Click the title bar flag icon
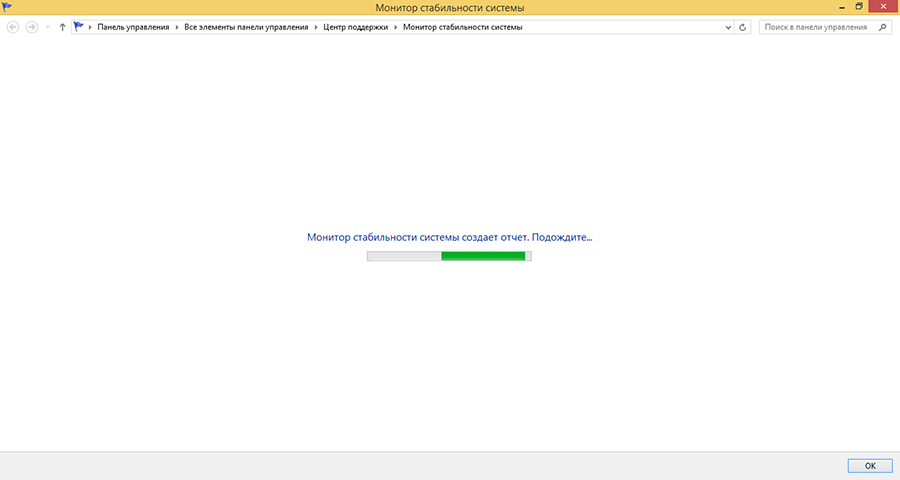This screenshot has height=480, width=900. coord(7,7)
